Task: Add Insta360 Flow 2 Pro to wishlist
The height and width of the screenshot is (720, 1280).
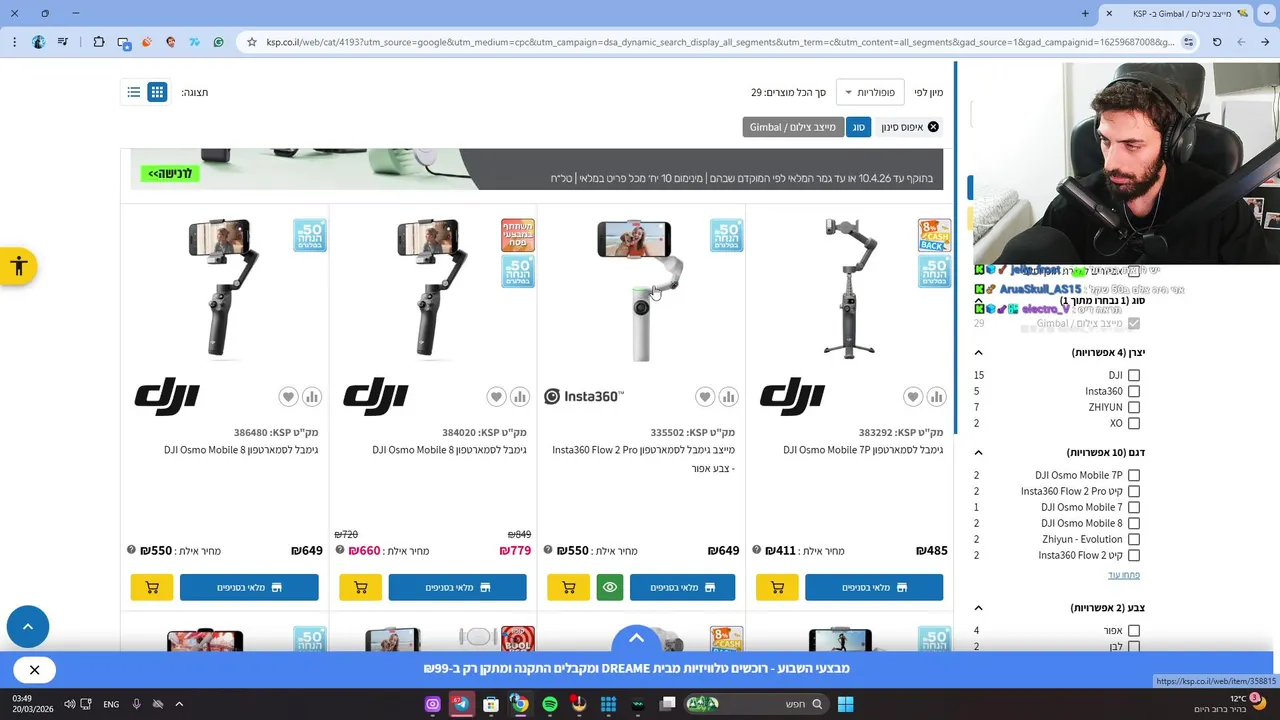Action: [705, 397]
